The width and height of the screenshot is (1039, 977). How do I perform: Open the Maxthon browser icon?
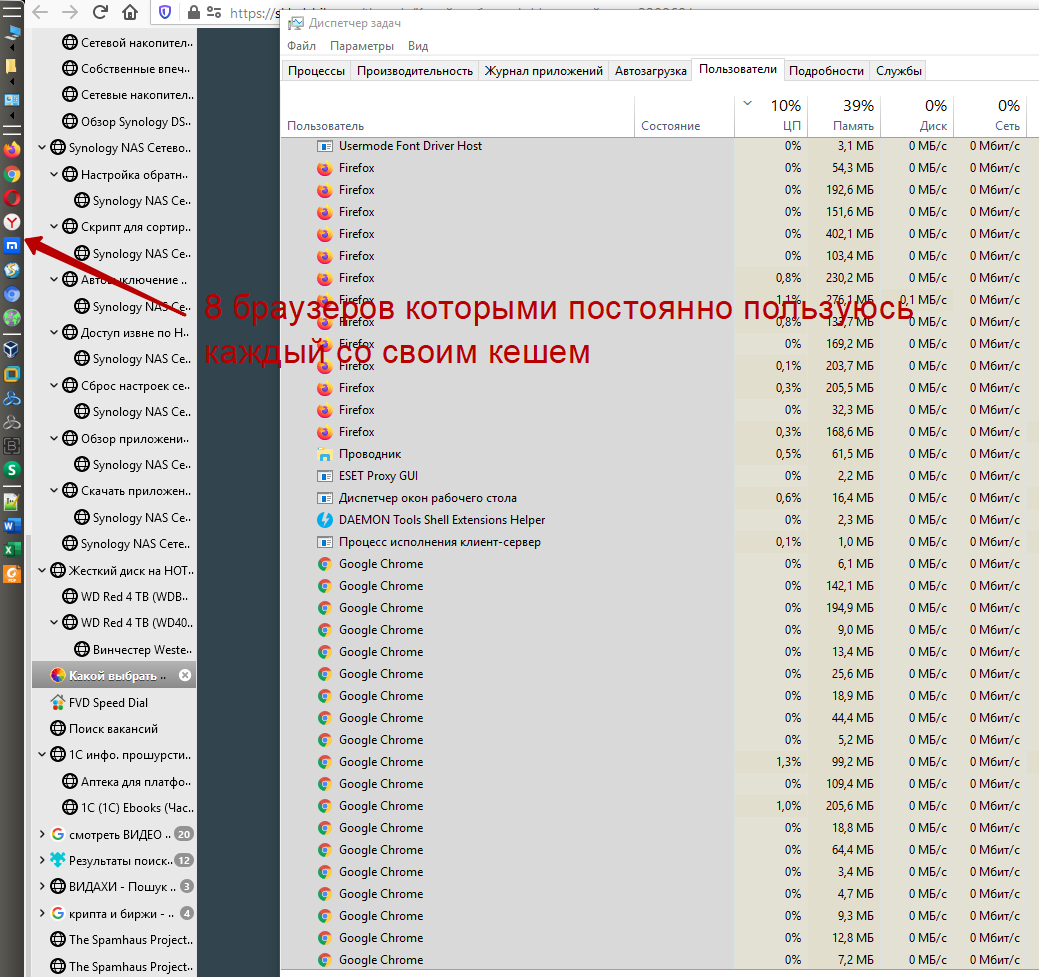[x=12, y=245]
